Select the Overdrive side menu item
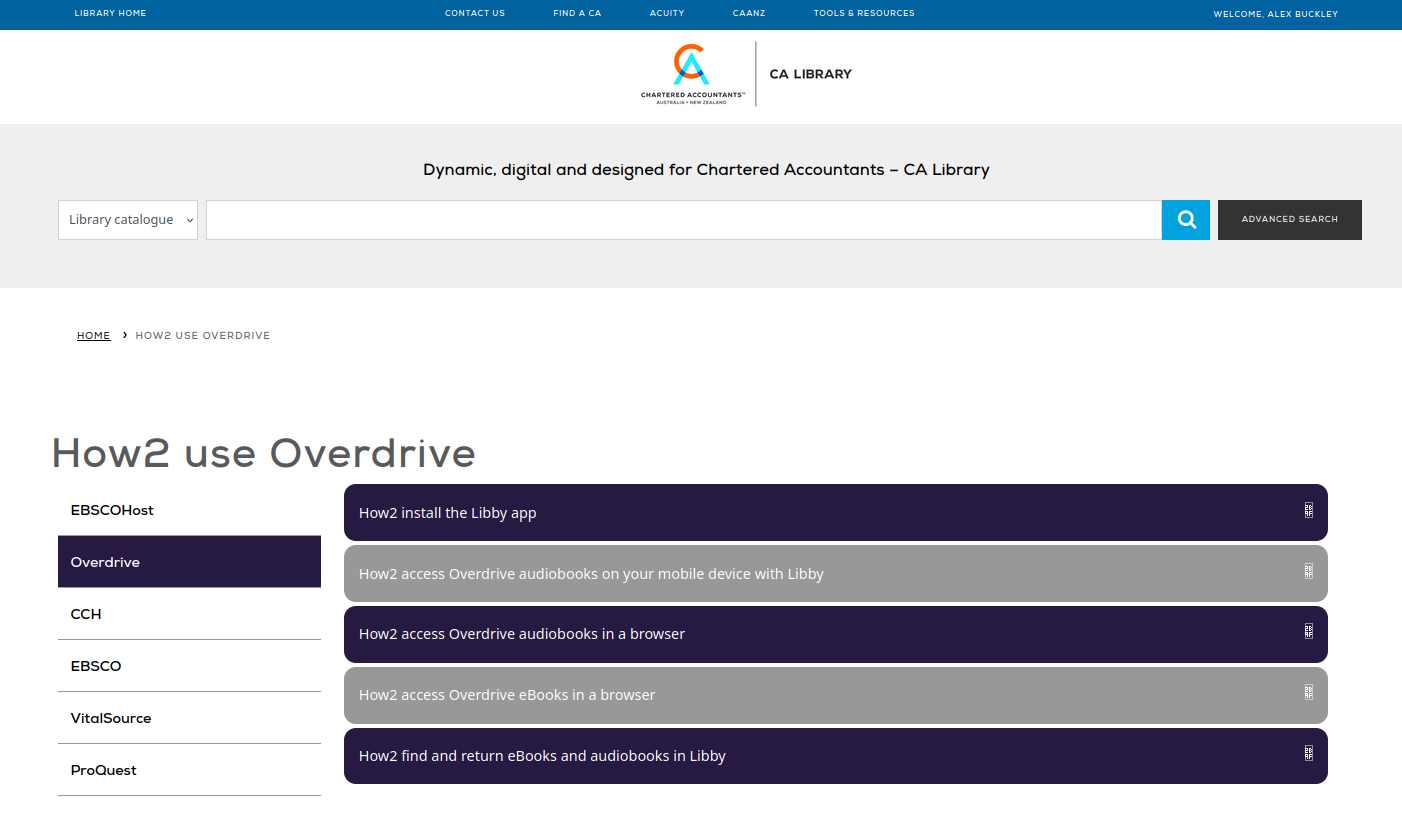 click(189, 562)
